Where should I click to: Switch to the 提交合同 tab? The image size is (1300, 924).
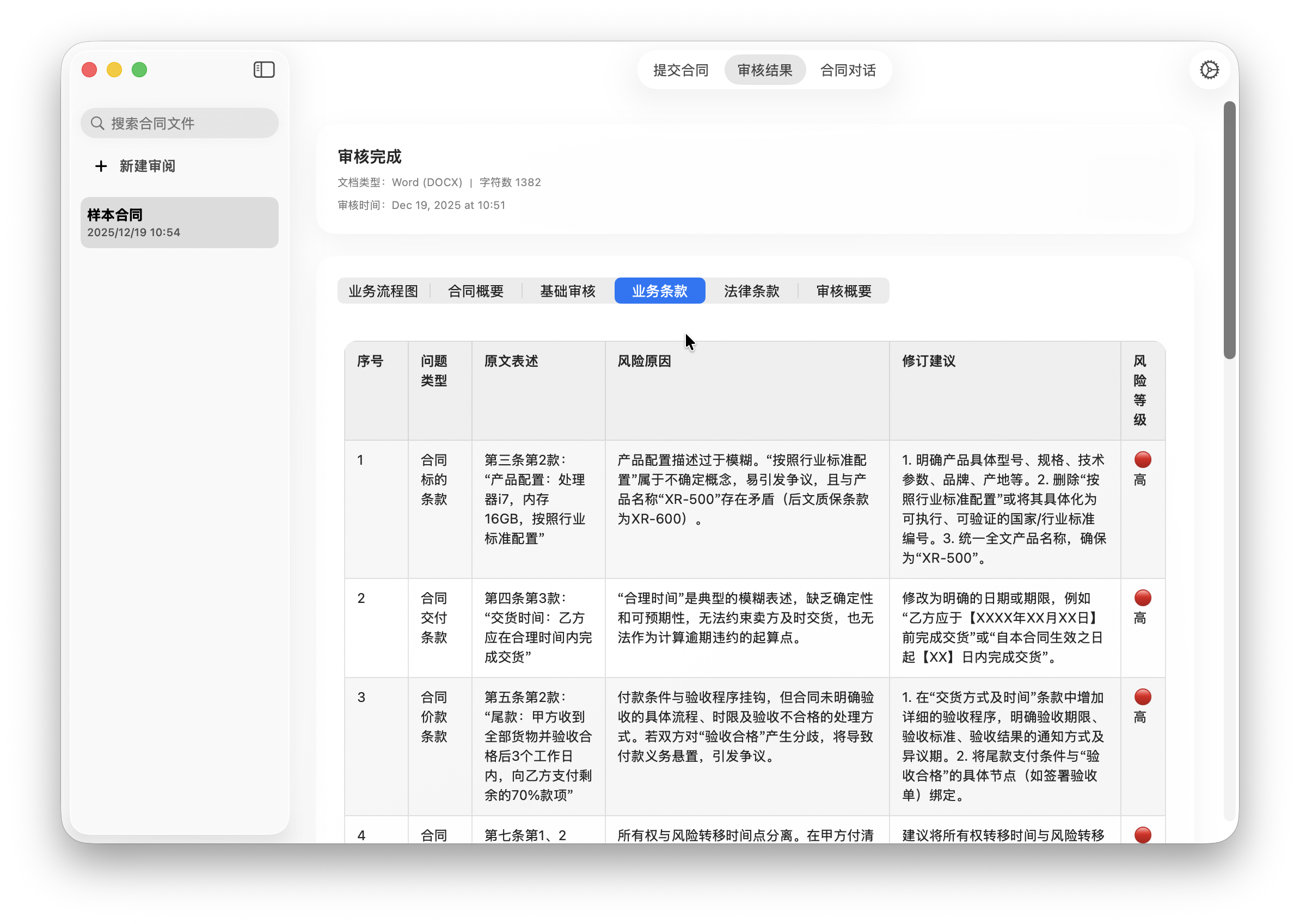pyautogui.click(x=680, y=70)
